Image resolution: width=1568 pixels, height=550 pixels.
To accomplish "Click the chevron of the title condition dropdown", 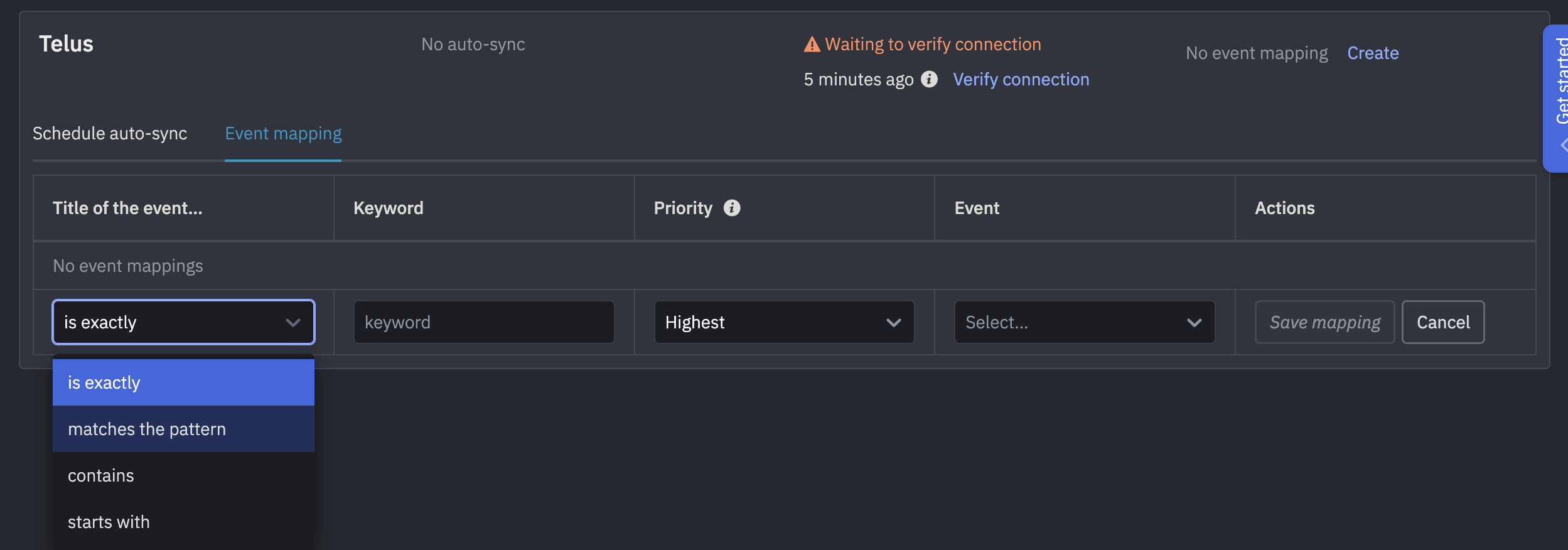I will pos(292,322).
